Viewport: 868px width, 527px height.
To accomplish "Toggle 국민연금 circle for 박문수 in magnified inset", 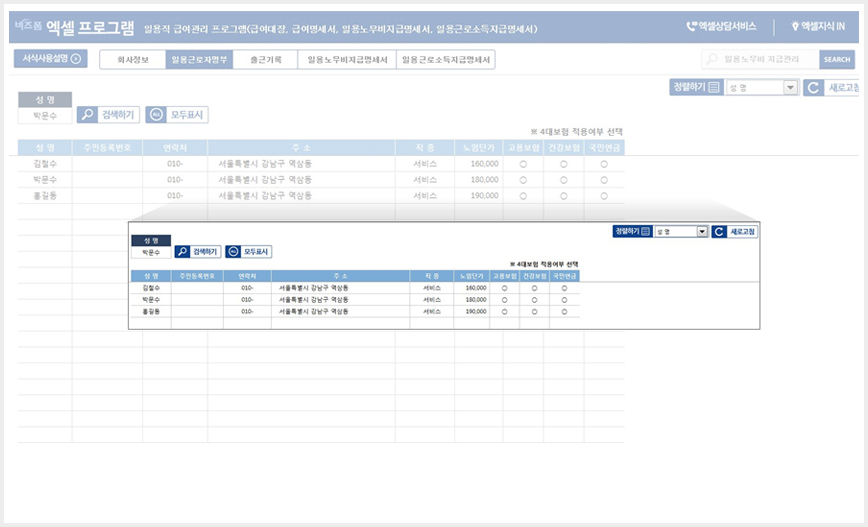I will pos(564,299).
